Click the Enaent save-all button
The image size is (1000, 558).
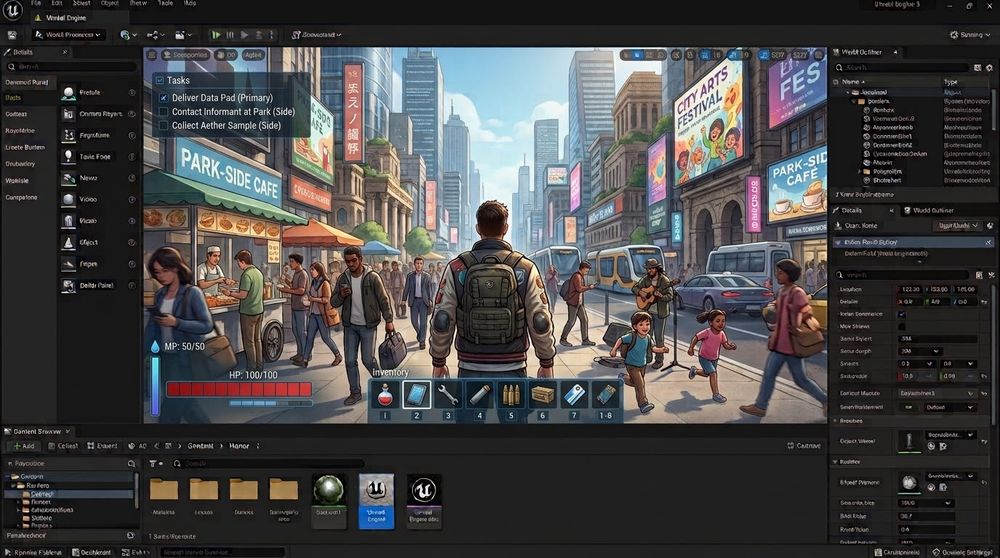tap(102, 446)
